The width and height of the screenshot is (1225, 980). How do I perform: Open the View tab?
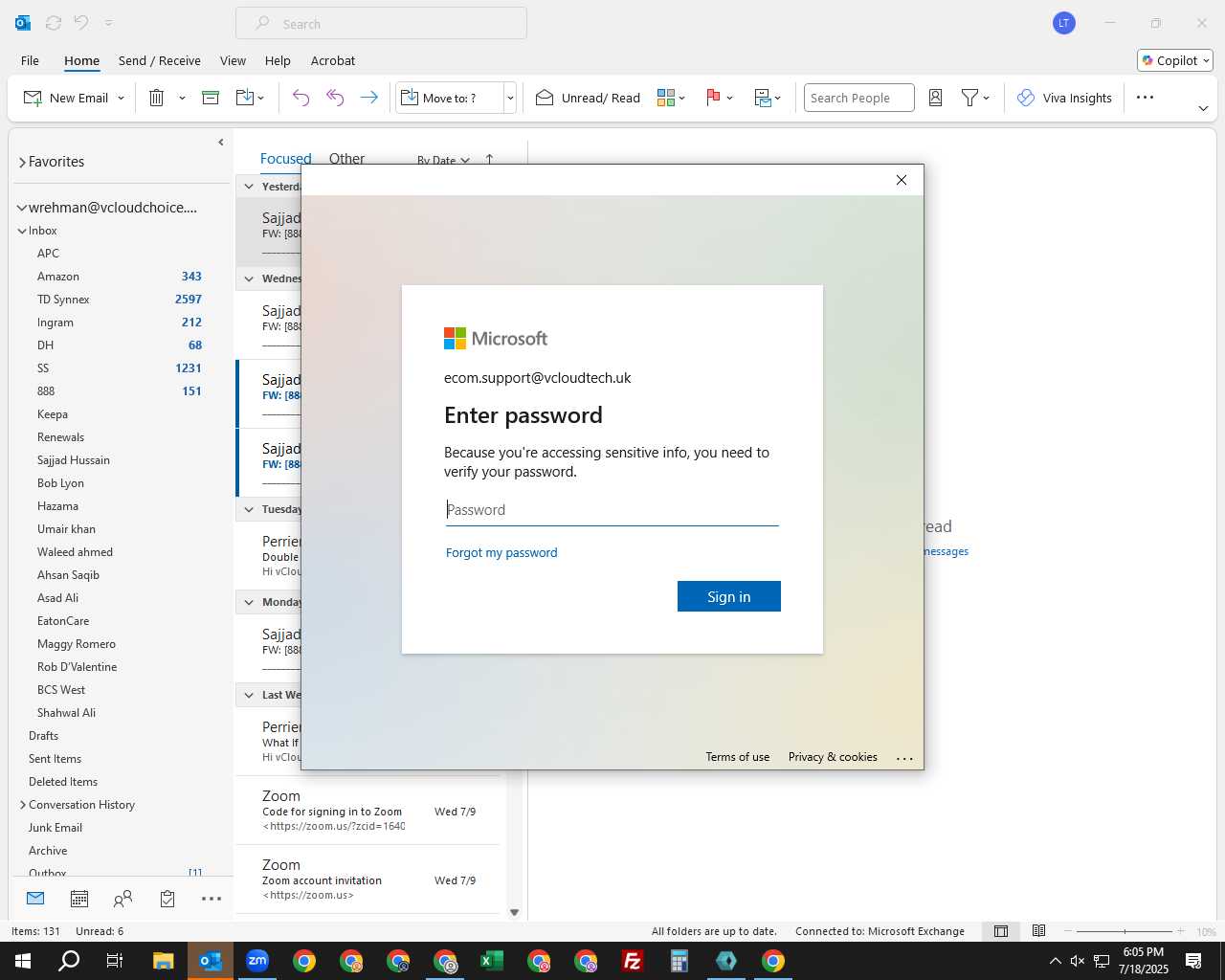(x=233, y=60)
